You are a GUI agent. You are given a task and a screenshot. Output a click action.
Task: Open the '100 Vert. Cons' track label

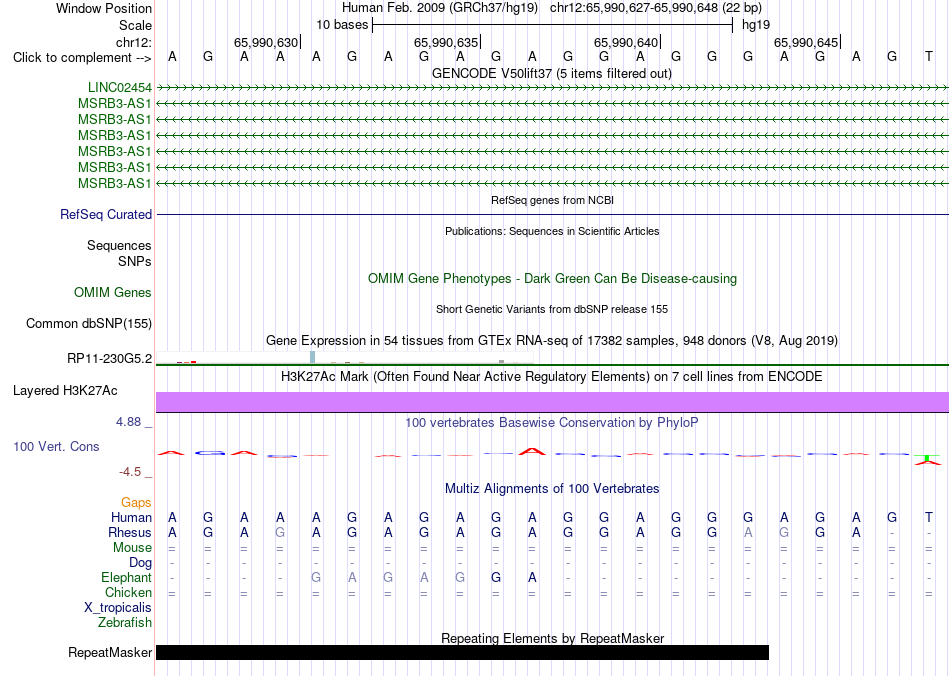tap(56, 446)
